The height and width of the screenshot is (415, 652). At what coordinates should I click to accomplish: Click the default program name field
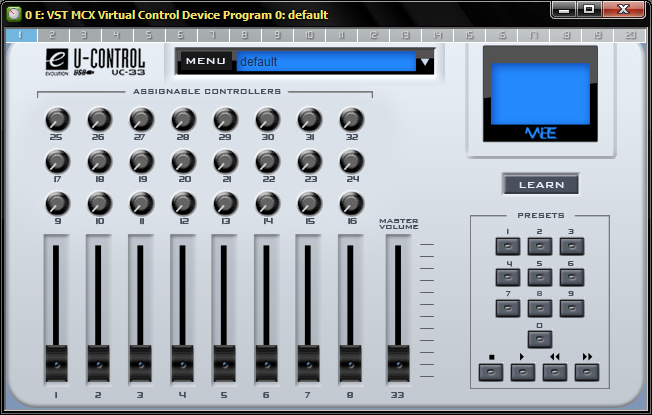pyautogui.click(x=326, y=62)
